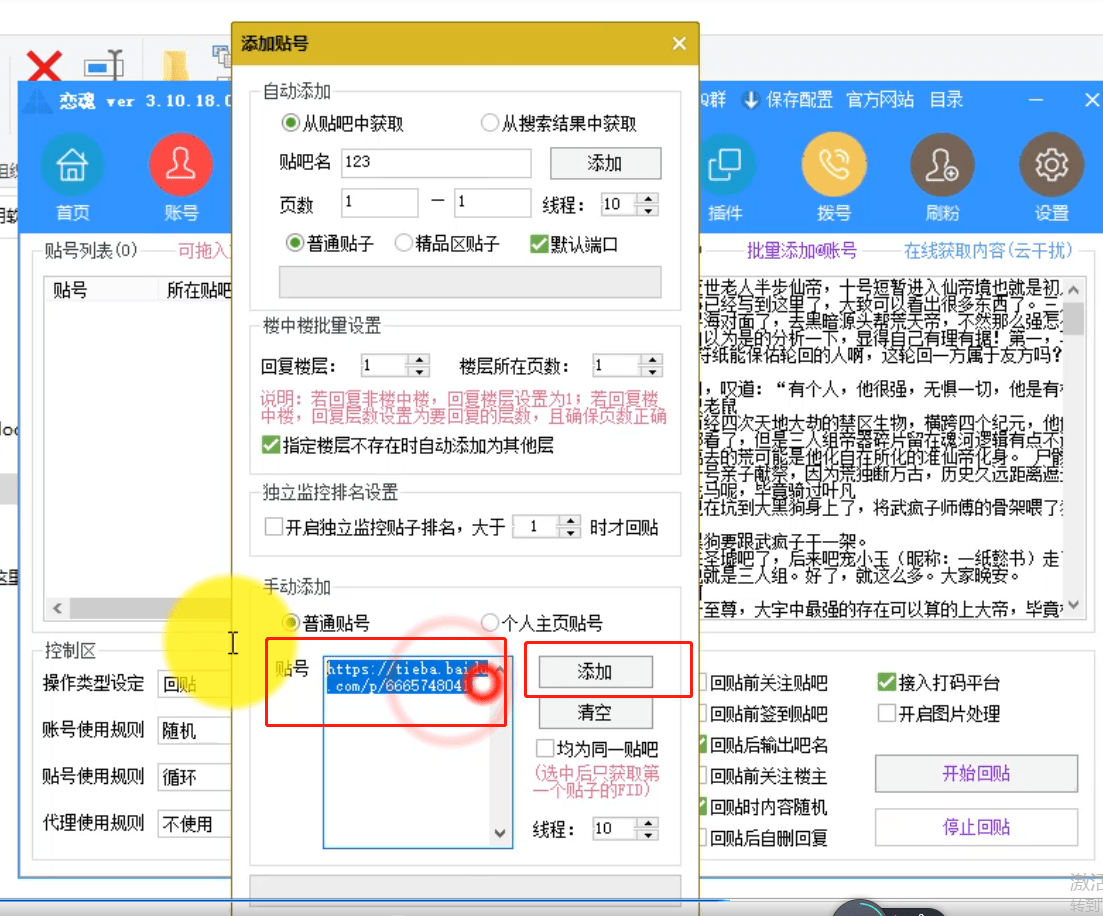Screen dimensions: 1103x916
Task: Select 从搜索结果中获取 radio option
Action: tap(490, 123)
